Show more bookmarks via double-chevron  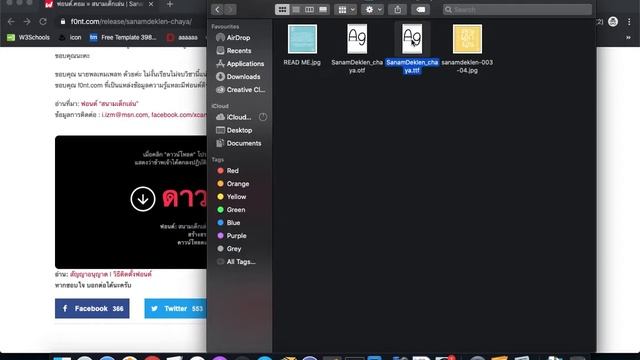click(x=628, y=38)
